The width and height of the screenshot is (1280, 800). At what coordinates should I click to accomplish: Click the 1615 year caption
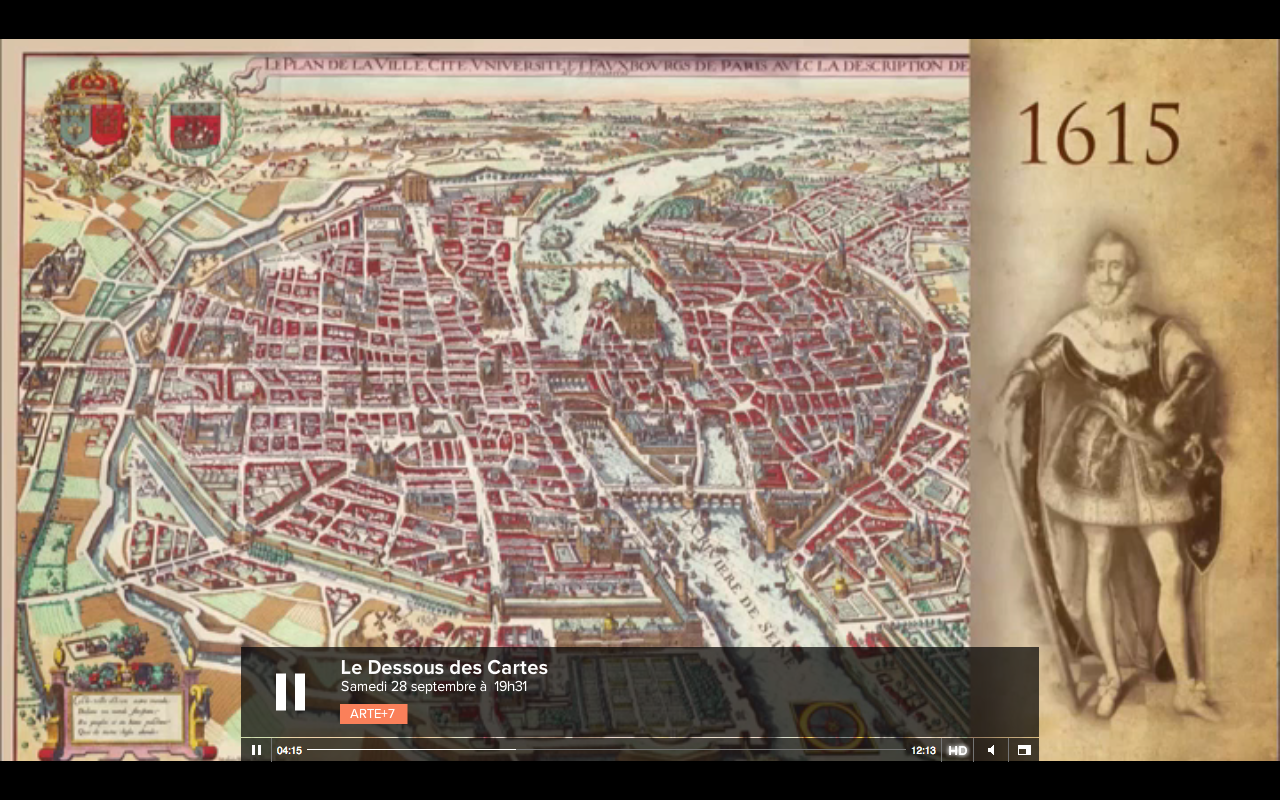[1099, 134]
